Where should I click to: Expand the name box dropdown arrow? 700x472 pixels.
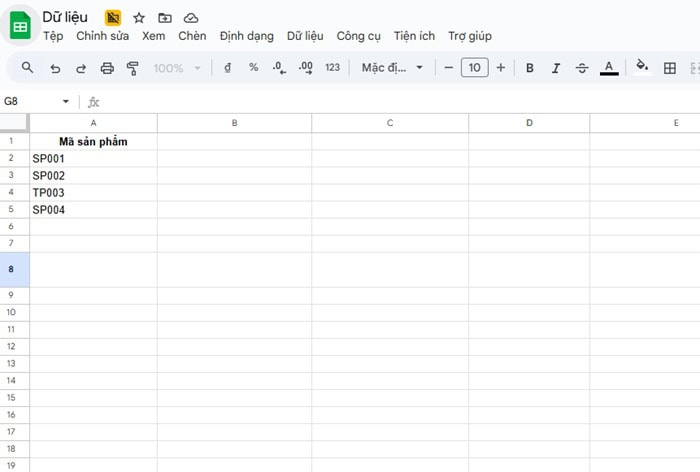66,102
